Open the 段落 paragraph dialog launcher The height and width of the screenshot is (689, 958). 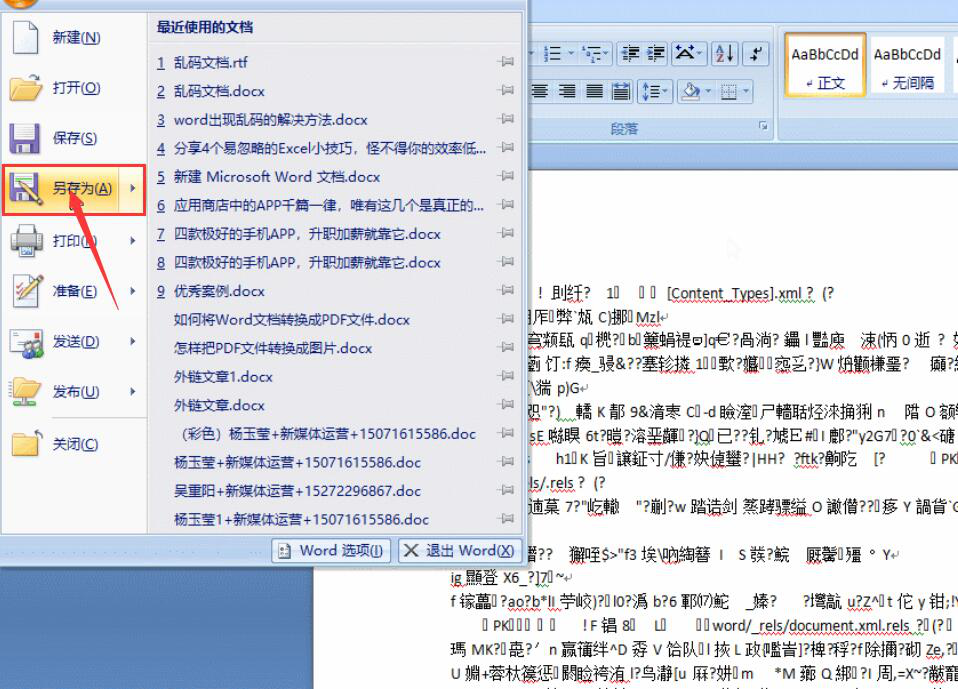pyautogui.click(x=762, y=126)
